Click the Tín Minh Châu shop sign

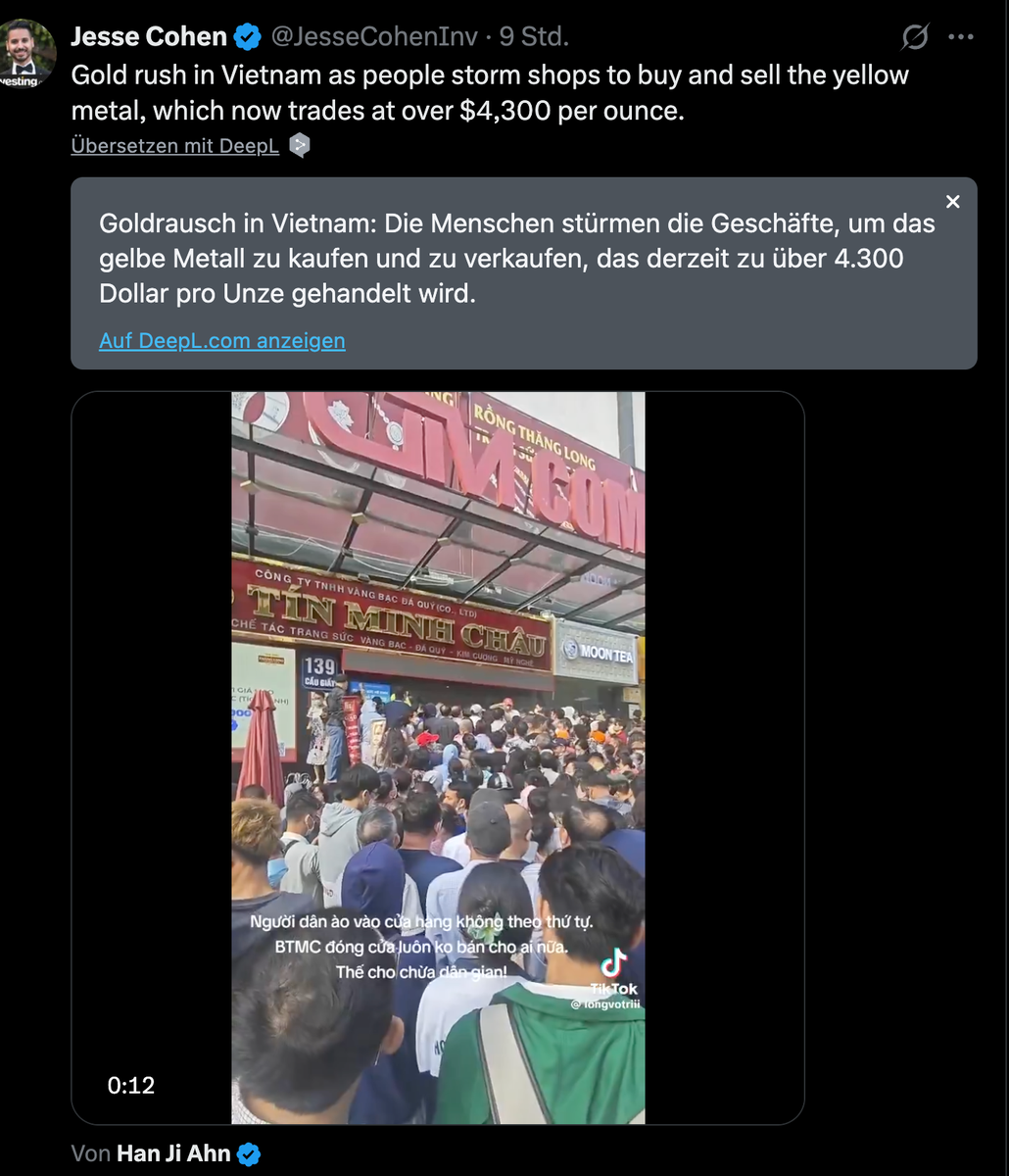pyautogui.click(x=392, y=618)
